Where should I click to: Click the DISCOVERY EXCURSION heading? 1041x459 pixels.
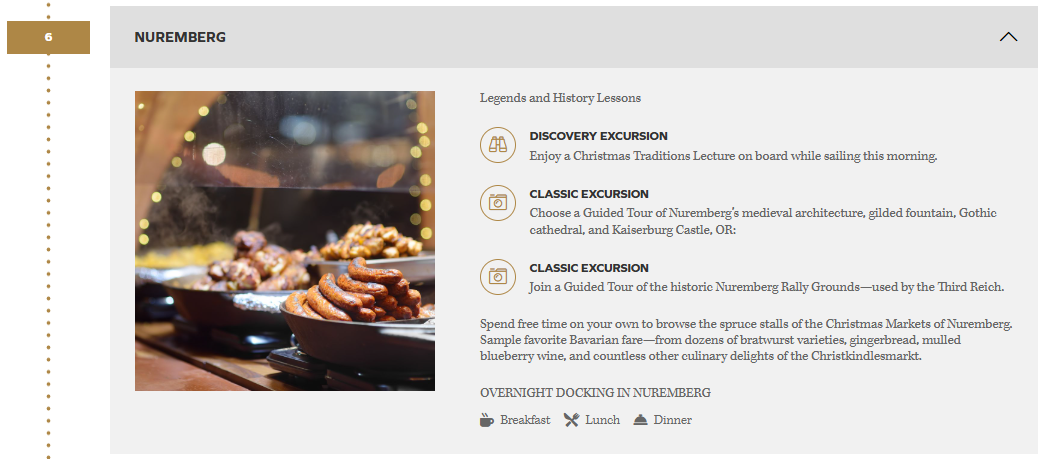coord(598,136)
